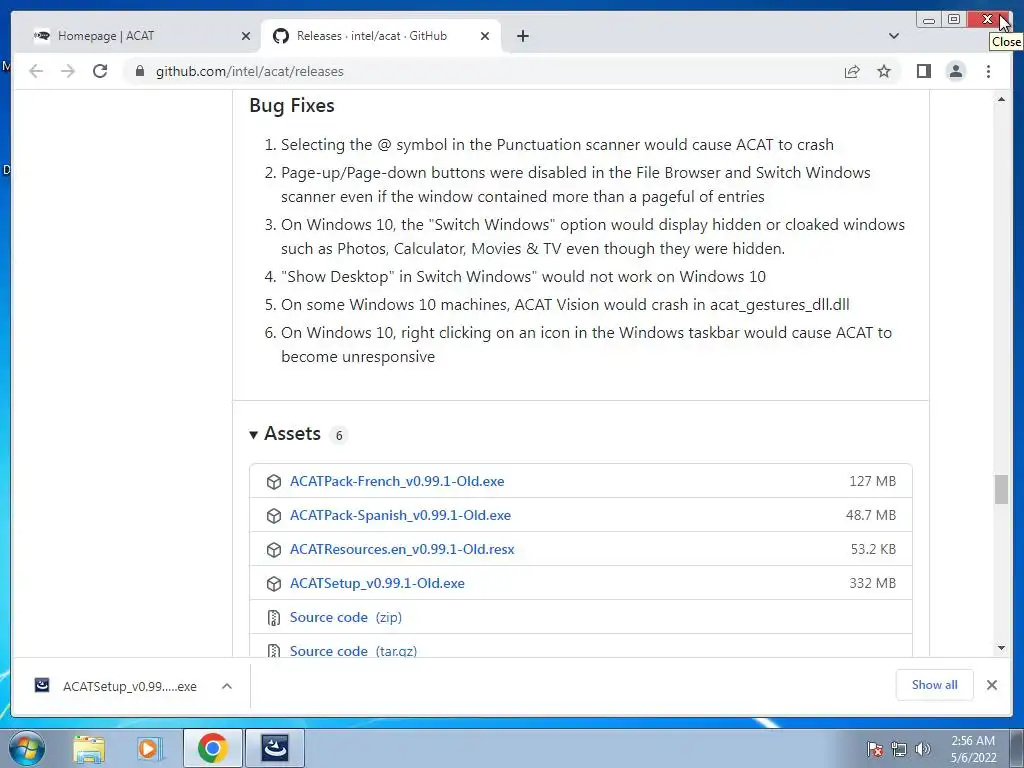1024x768 pixels.
Task: Dismiss the downloads bar
Action: click(991, 685)
